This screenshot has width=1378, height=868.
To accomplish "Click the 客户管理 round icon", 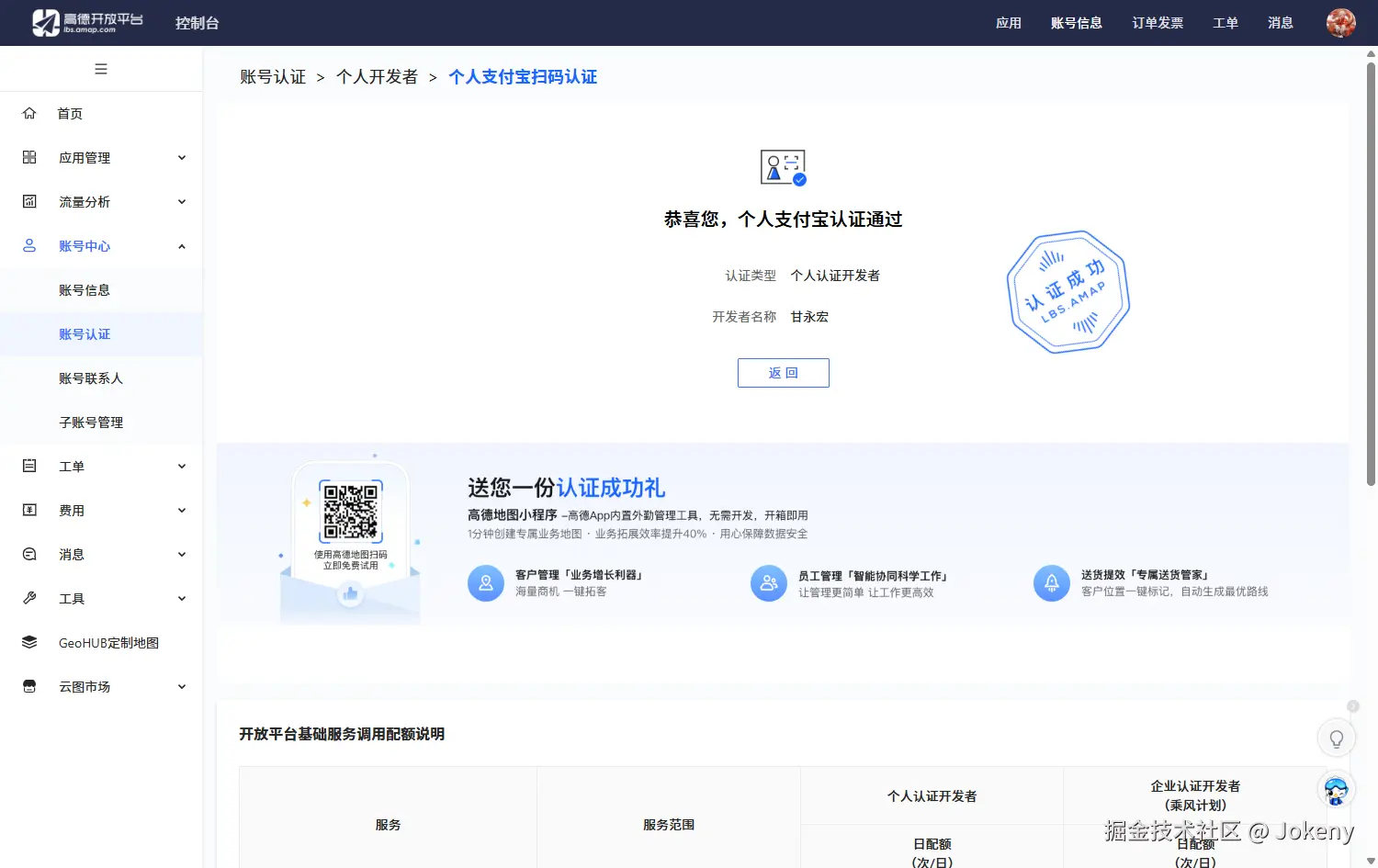I will [x=486, y=583].
